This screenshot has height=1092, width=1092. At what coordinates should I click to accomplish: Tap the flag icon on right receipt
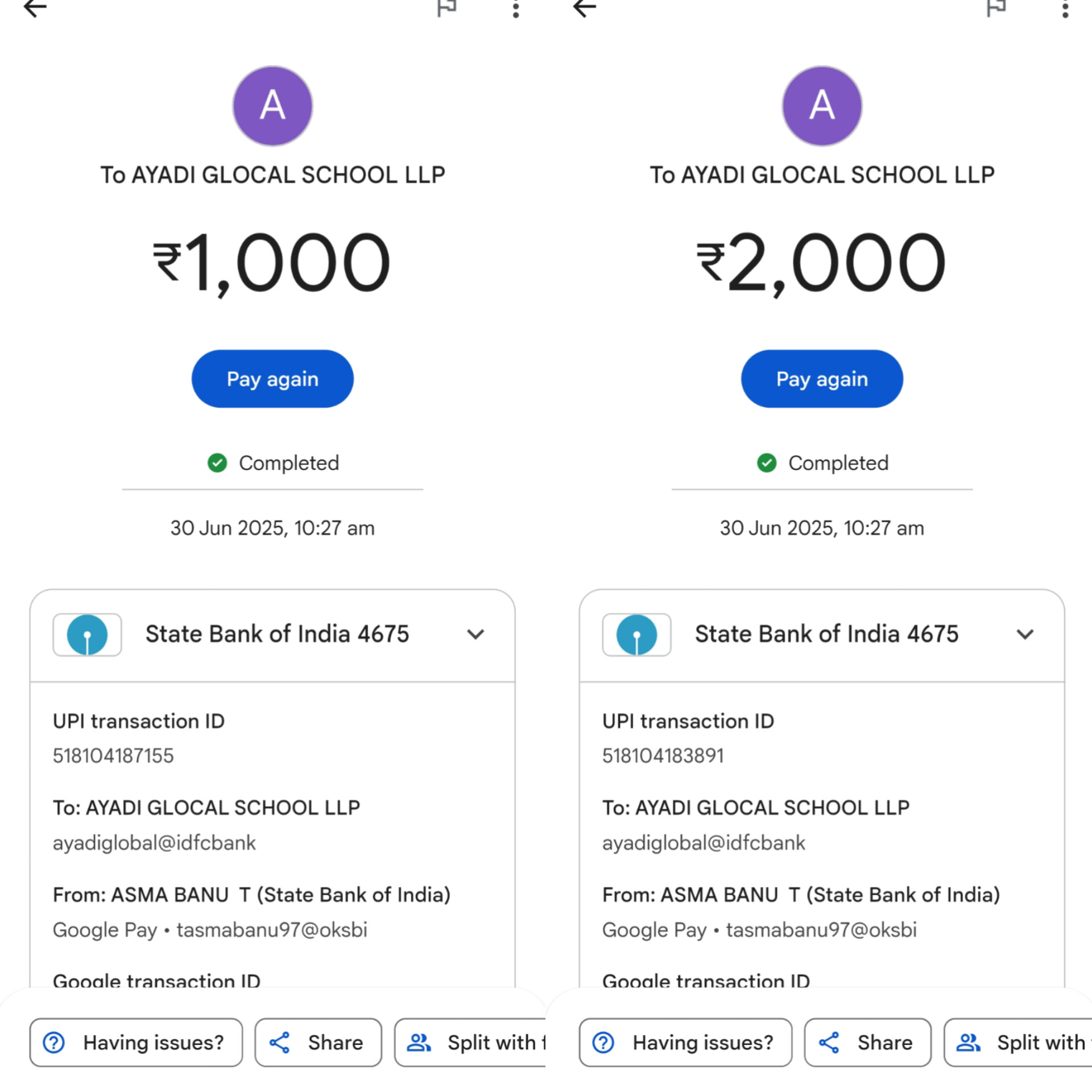[996, 8]
